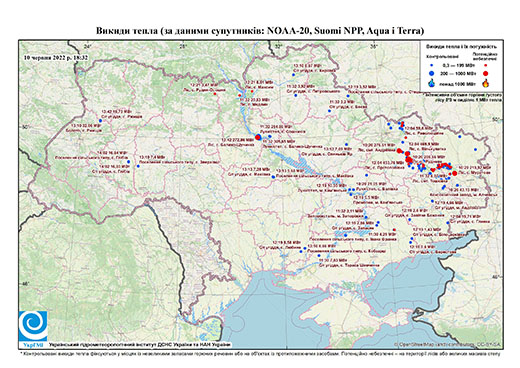
Task: Click the timestamp 10 червня 2022 р. 18:32
Action: point(56,57)
